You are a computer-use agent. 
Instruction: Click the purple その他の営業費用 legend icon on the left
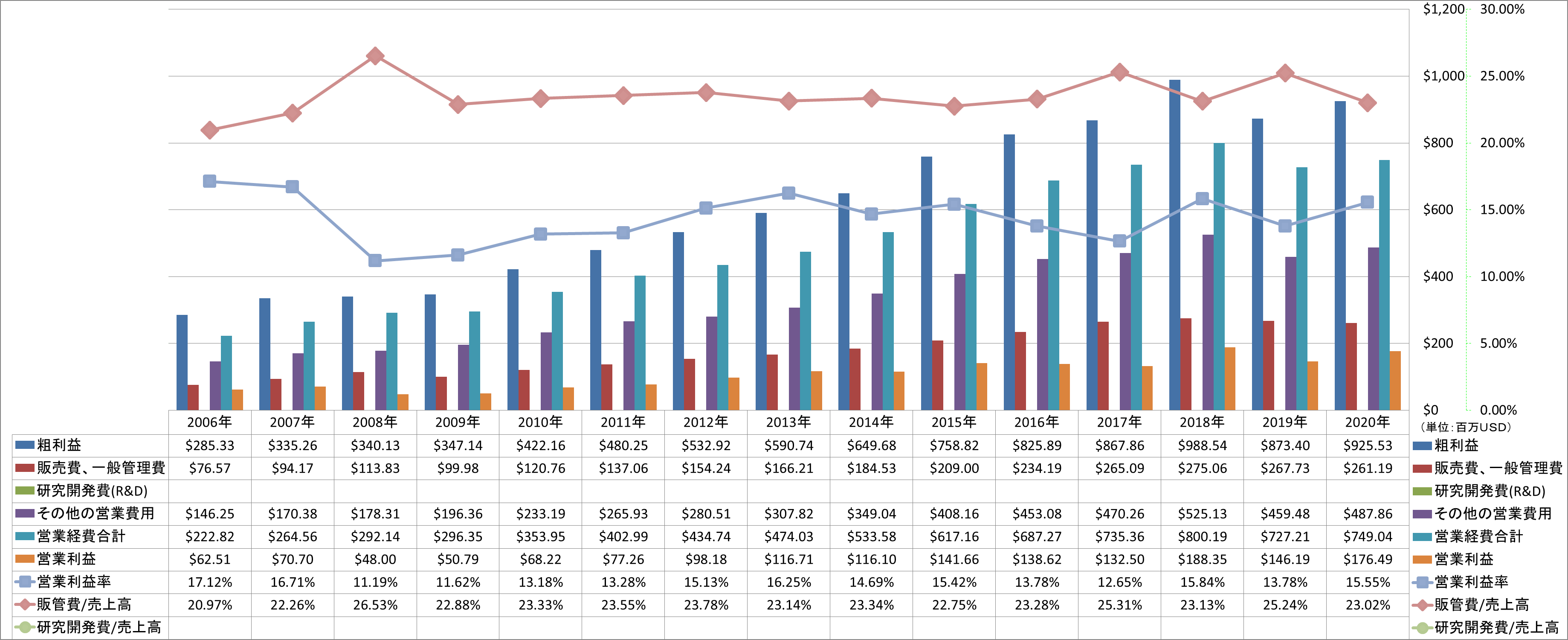pyautogui.click(x=24, y=513)
